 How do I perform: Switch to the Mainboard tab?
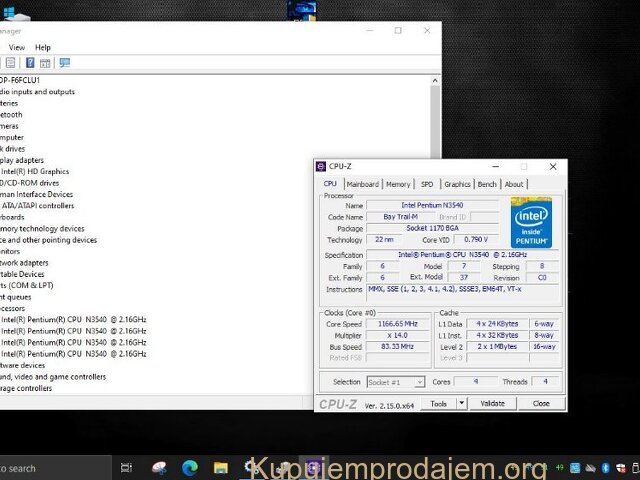pyautogui.click(x=362, y=184)
